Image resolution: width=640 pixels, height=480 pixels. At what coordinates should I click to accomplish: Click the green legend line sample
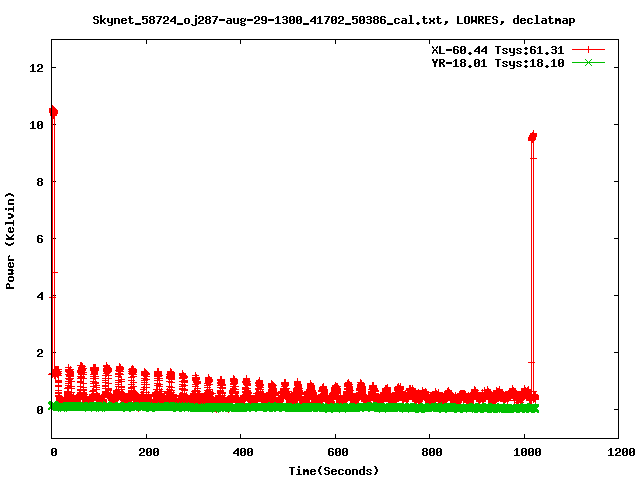coord(588,63)
